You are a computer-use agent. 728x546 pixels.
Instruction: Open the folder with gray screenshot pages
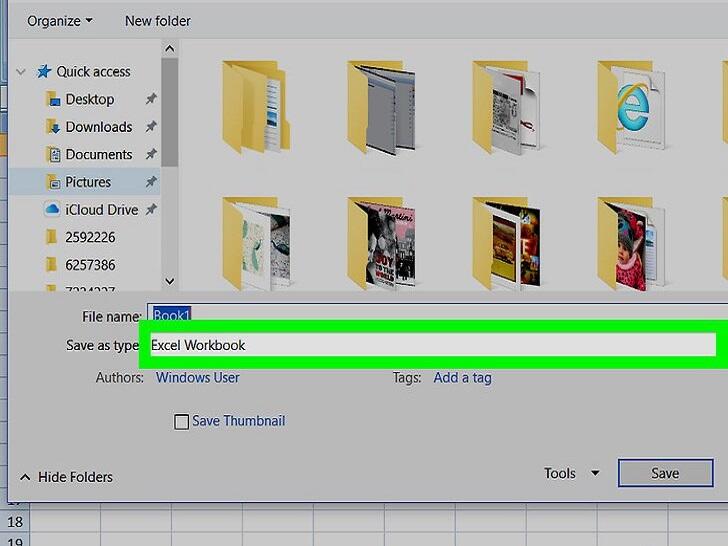click(381, 107)
